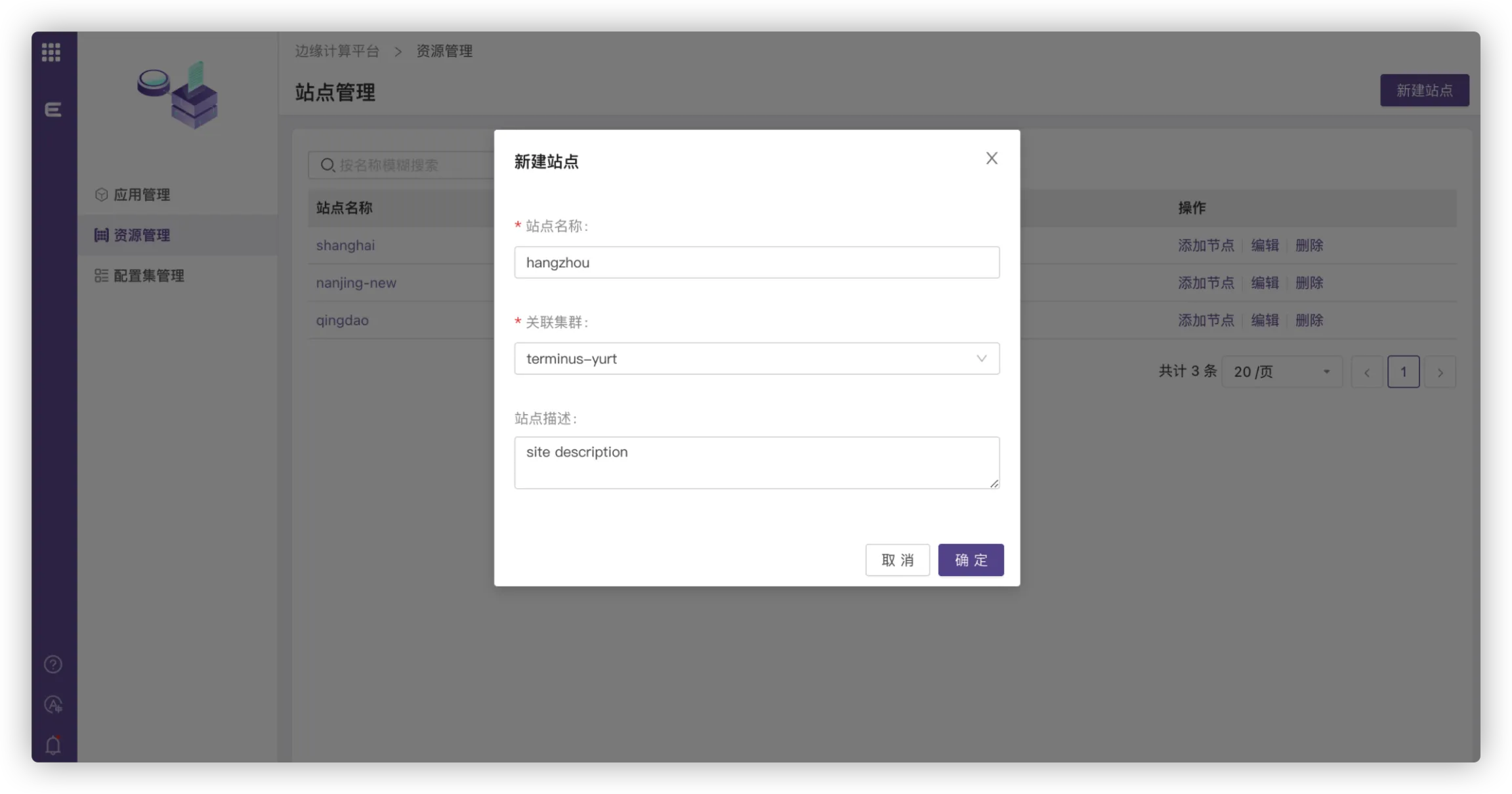1512x794 pixels.
Task: Click 删除 link for shanghai row
Action: click(x=1309, y=245)
